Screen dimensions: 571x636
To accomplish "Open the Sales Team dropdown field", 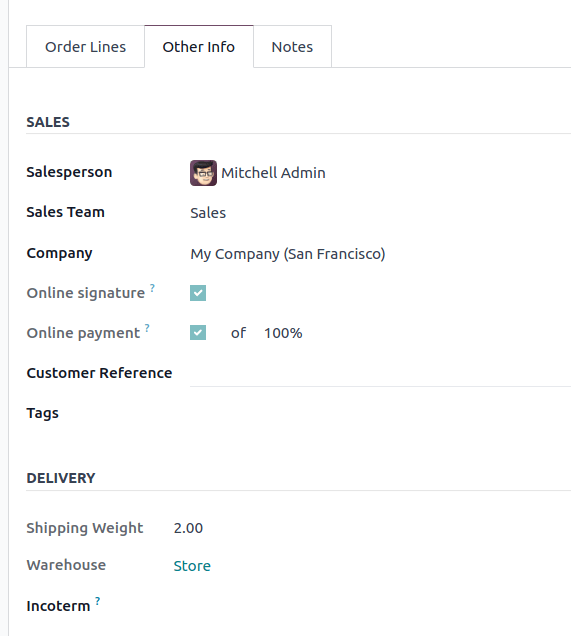I will pyautogui.click(x=380, y=213).
